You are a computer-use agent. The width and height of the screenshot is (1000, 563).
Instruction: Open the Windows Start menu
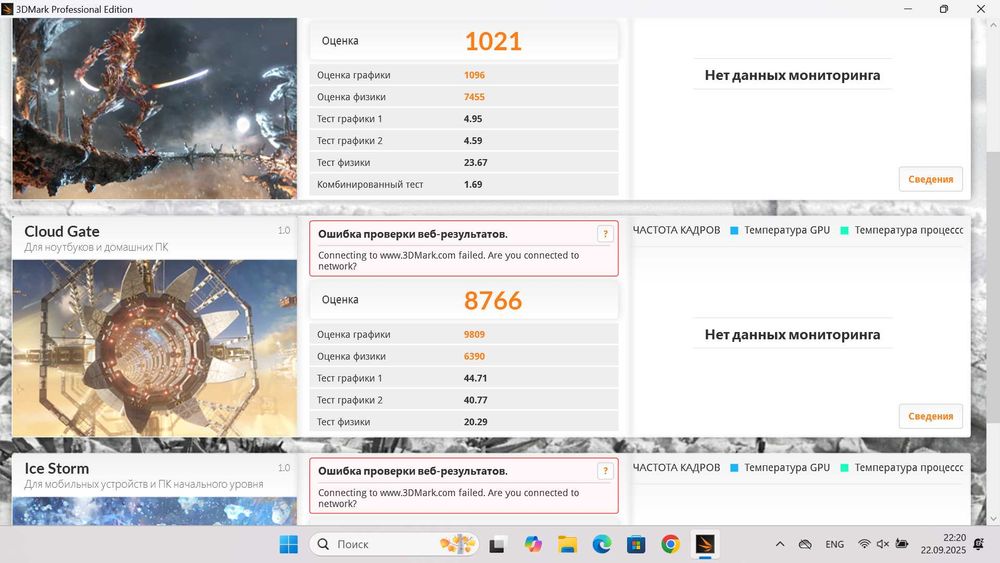[x=288, y=544]
